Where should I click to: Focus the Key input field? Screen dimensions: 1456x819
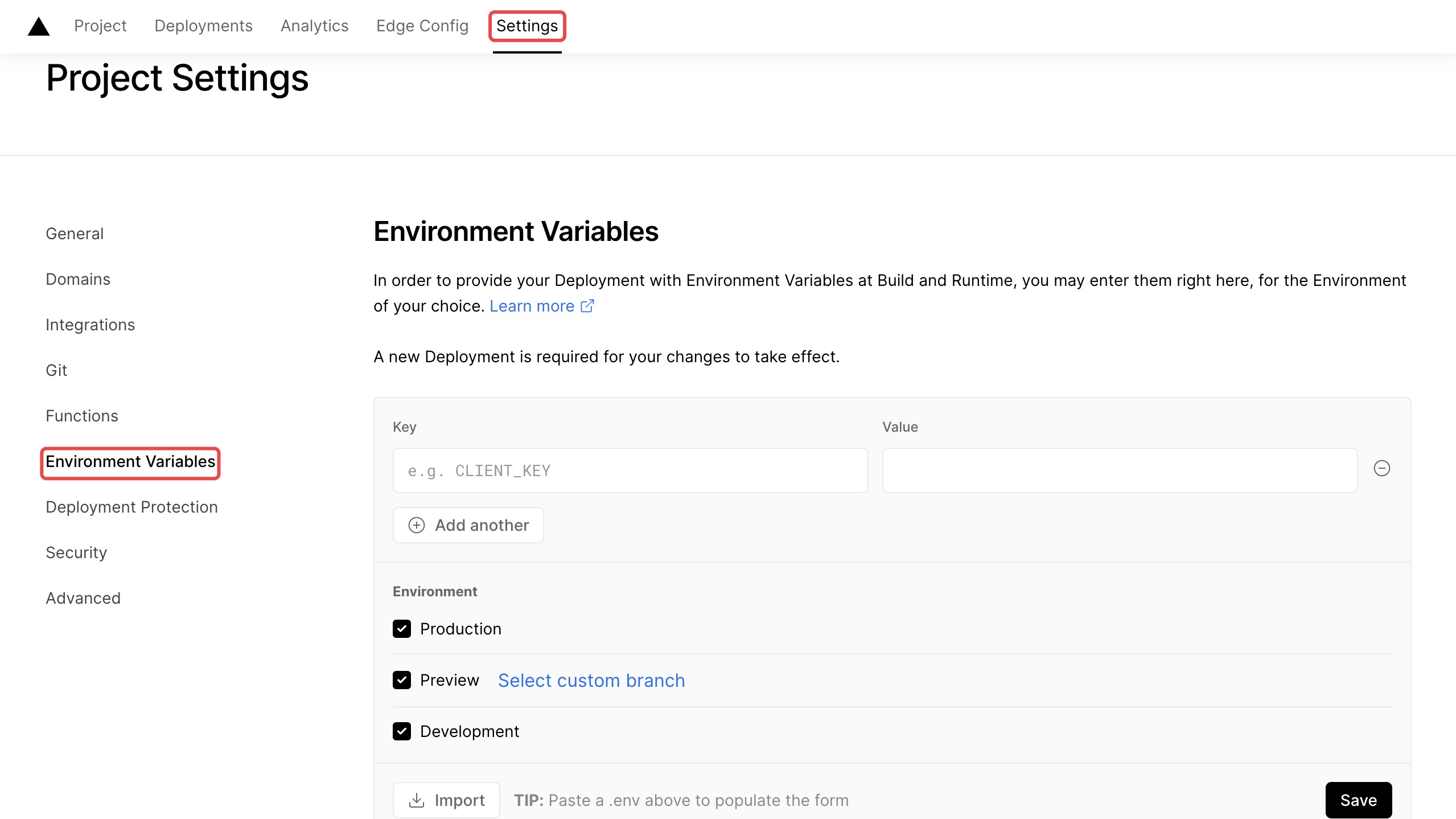(x=630, y=470)
